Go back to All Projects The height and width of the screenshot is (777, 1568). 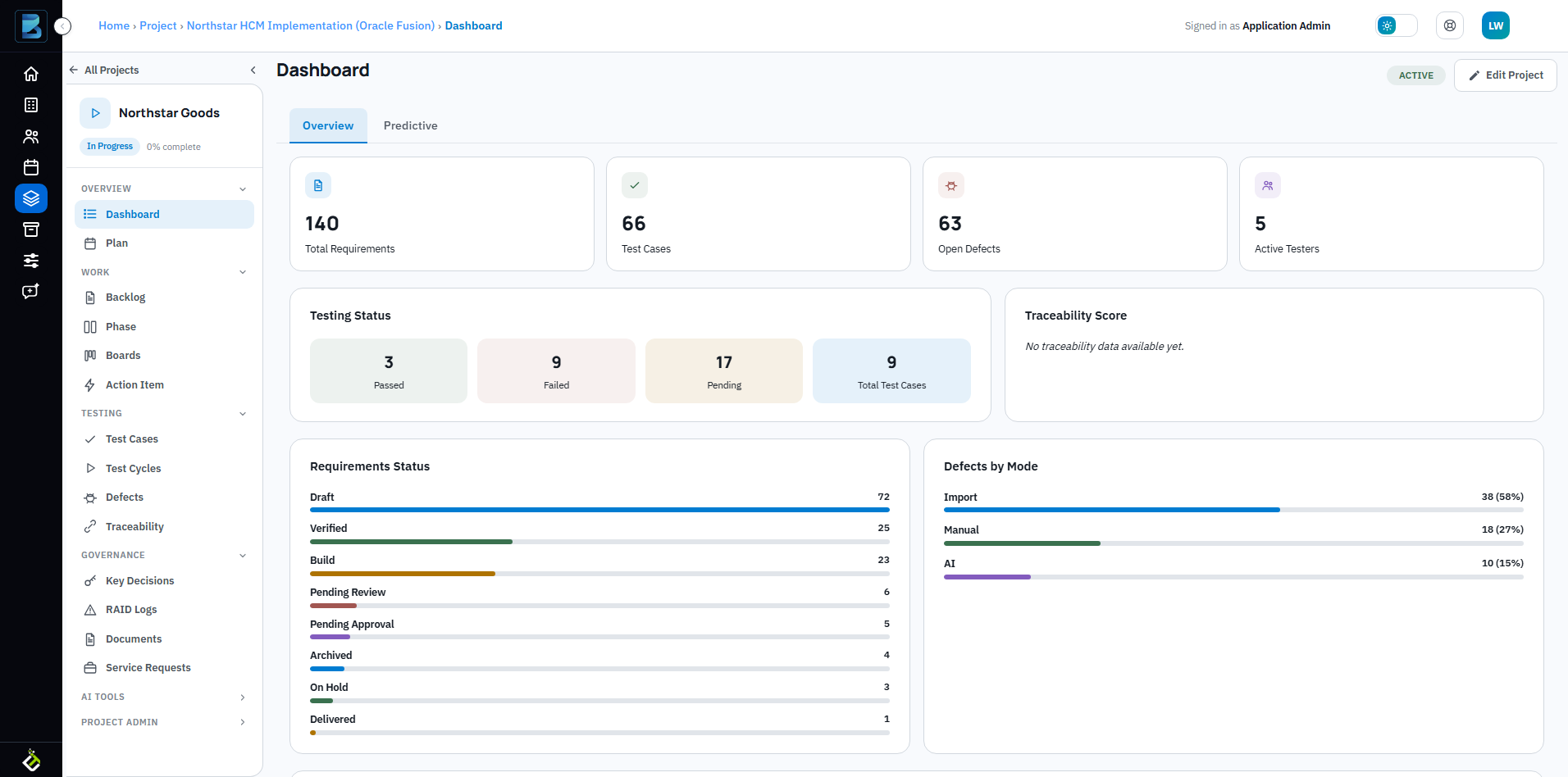click(x=104, y=70)
